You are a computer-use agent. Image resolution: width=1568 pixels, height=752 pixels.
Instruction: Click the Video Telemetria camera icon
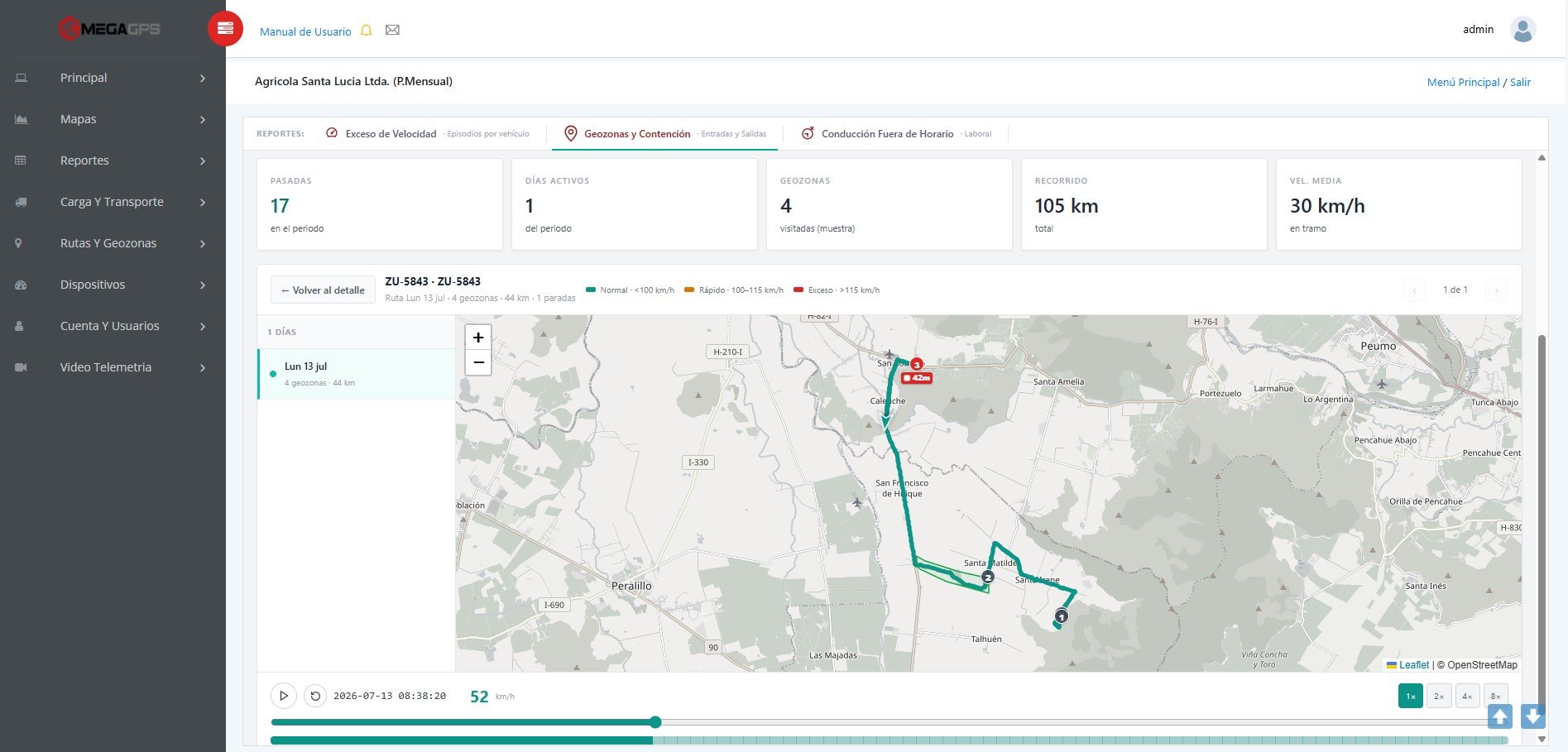22,367
